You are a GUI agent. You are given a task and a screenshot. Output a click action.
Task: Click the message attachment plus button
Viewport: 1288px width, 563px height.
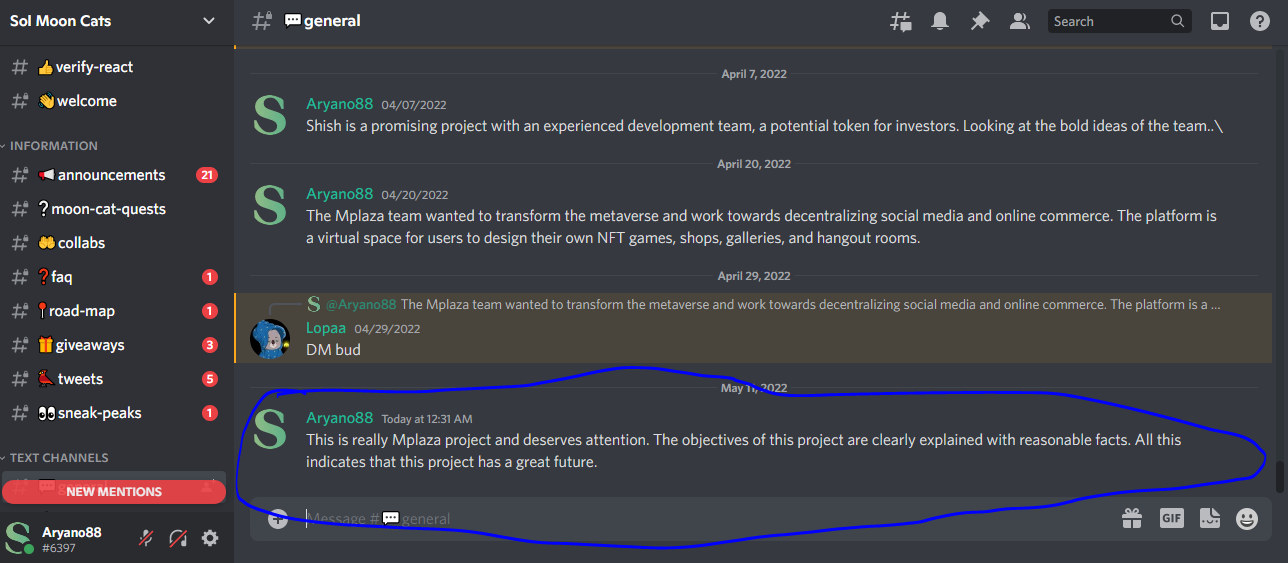pyautogui.click(x=278, y=518)
